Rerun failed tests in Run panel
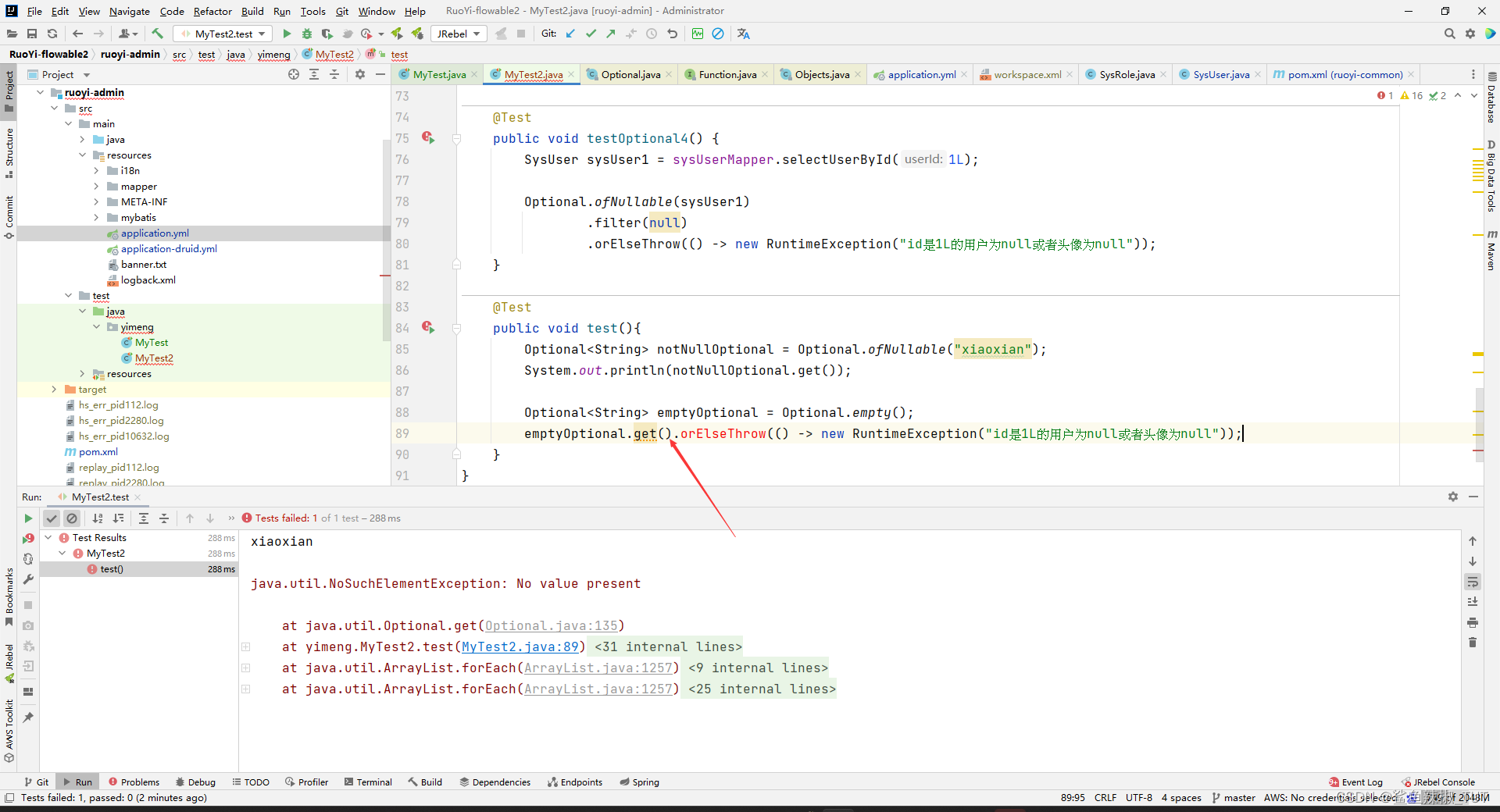This screenshot has width=1500, height=812. [x=28, y=538]
